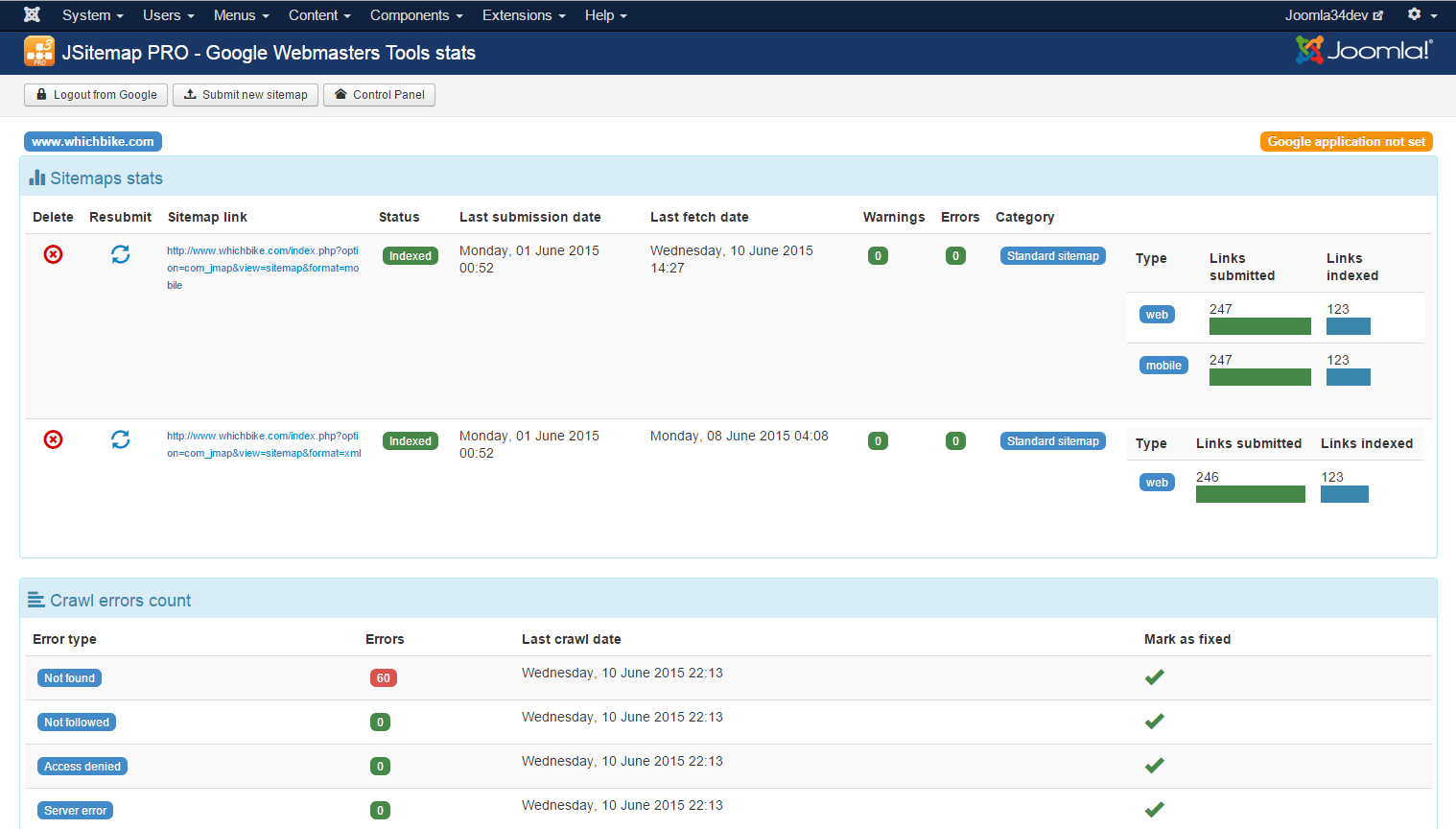Screen dimensions: 1456x829
Task: Click Indexed status of mobile sitemap
Action: pos(411,256)
